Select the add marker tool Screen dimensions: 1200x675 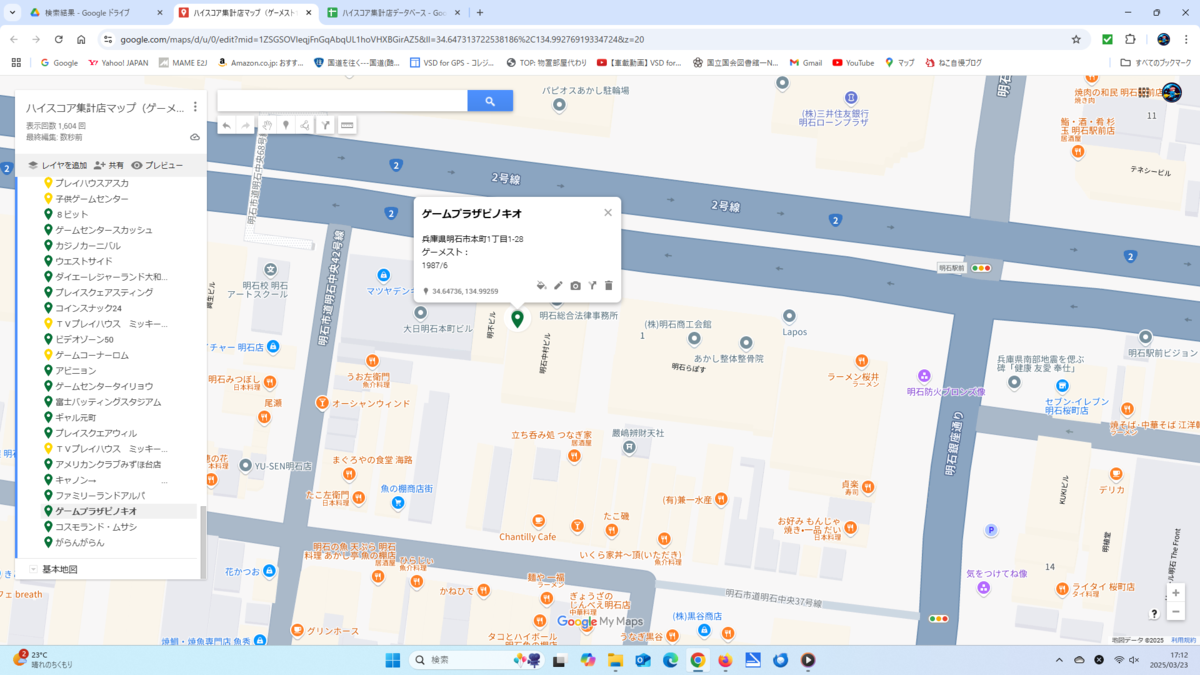[x=286, y=125]
